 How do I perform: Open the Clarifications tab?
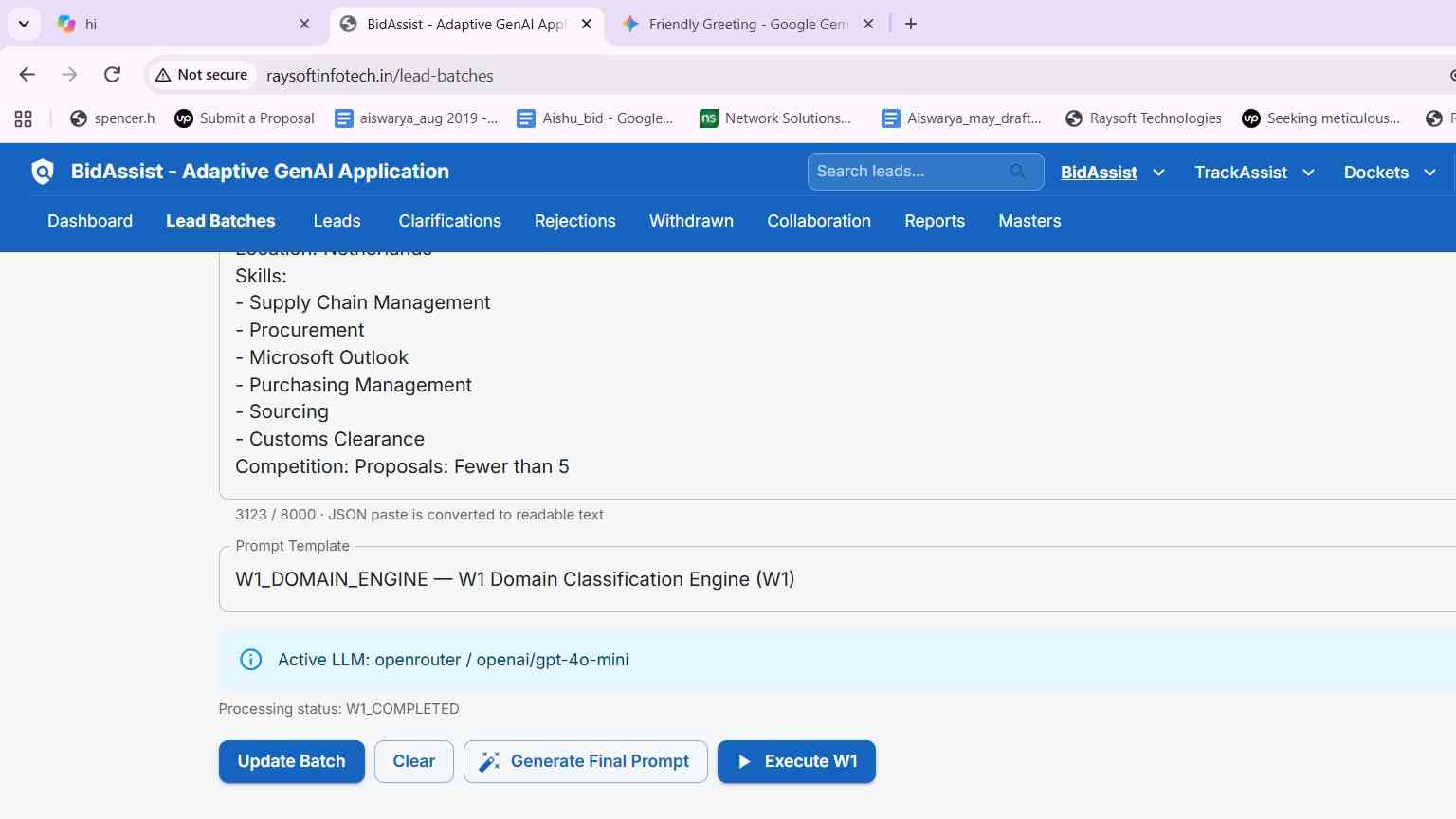click(449, 221)
